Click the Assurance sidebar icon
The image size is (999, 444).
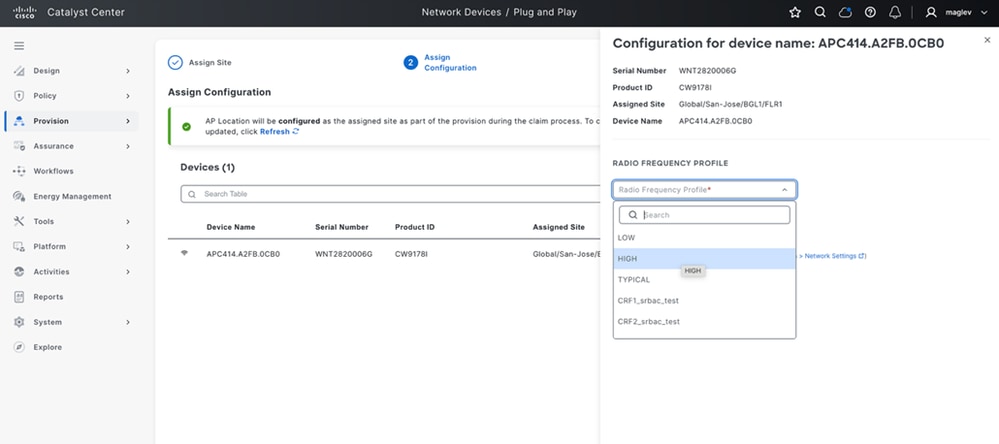[19, 146]
